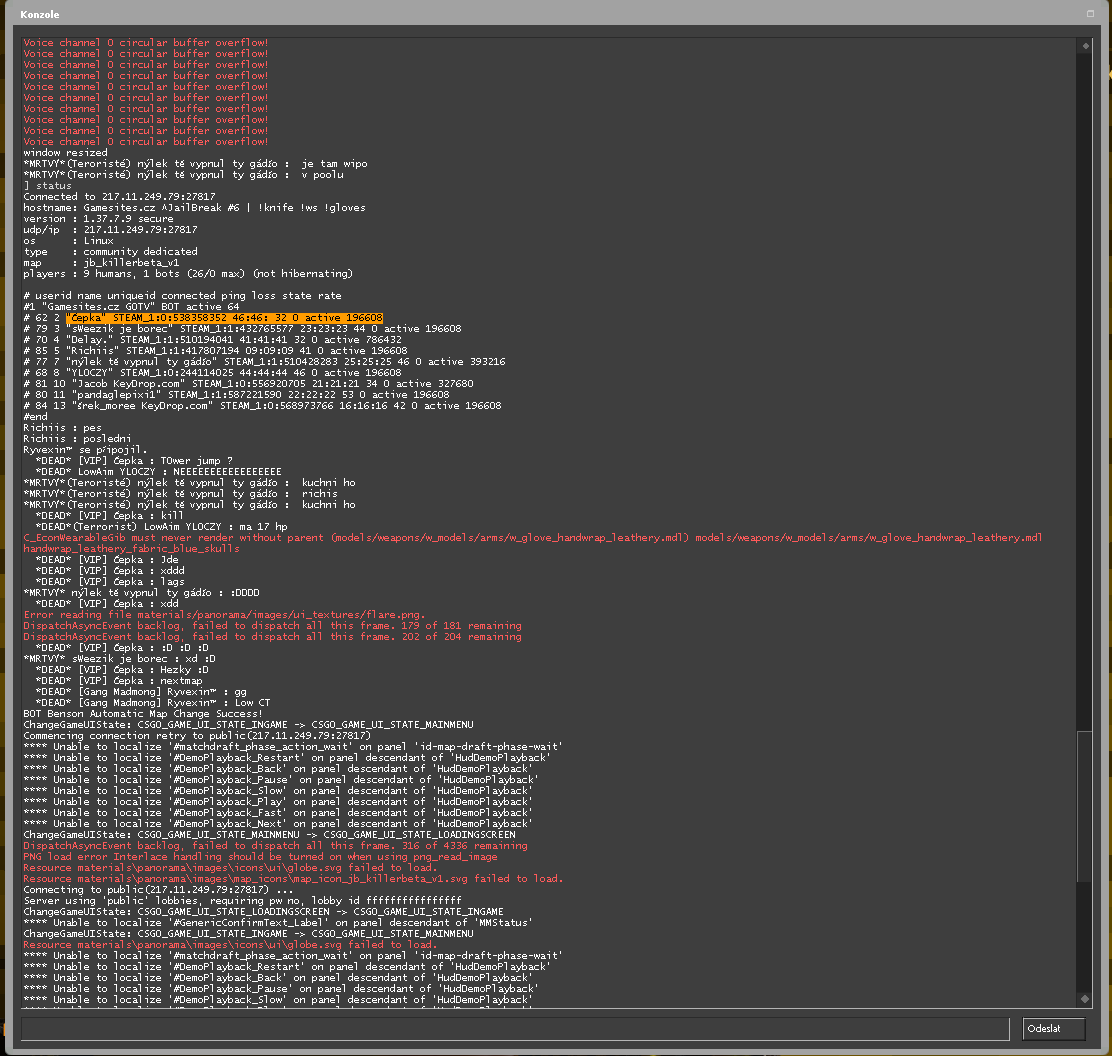This screenshot has width=1112, height=1056.
Task: Click the "#end" line in output
Action: pyautogui.click(x=36, y=417)
